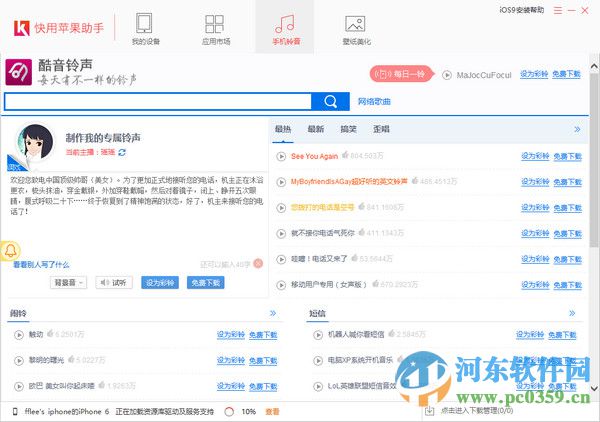The width and height of the screenshot is (600, 422).
Task: Click 免费下载 next to MaJocCuFocul
Action: click(x=566, y=74)
